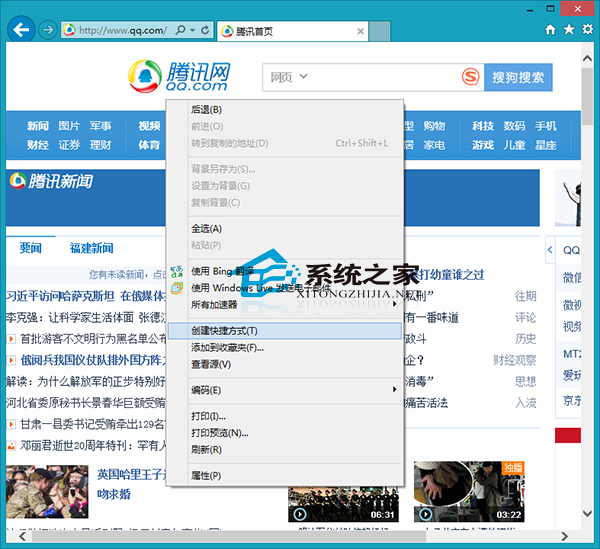This screenshot has width=600, height=549.
Task: Click the 搜狗搜索 button
Action: click(x=518, y=77)
